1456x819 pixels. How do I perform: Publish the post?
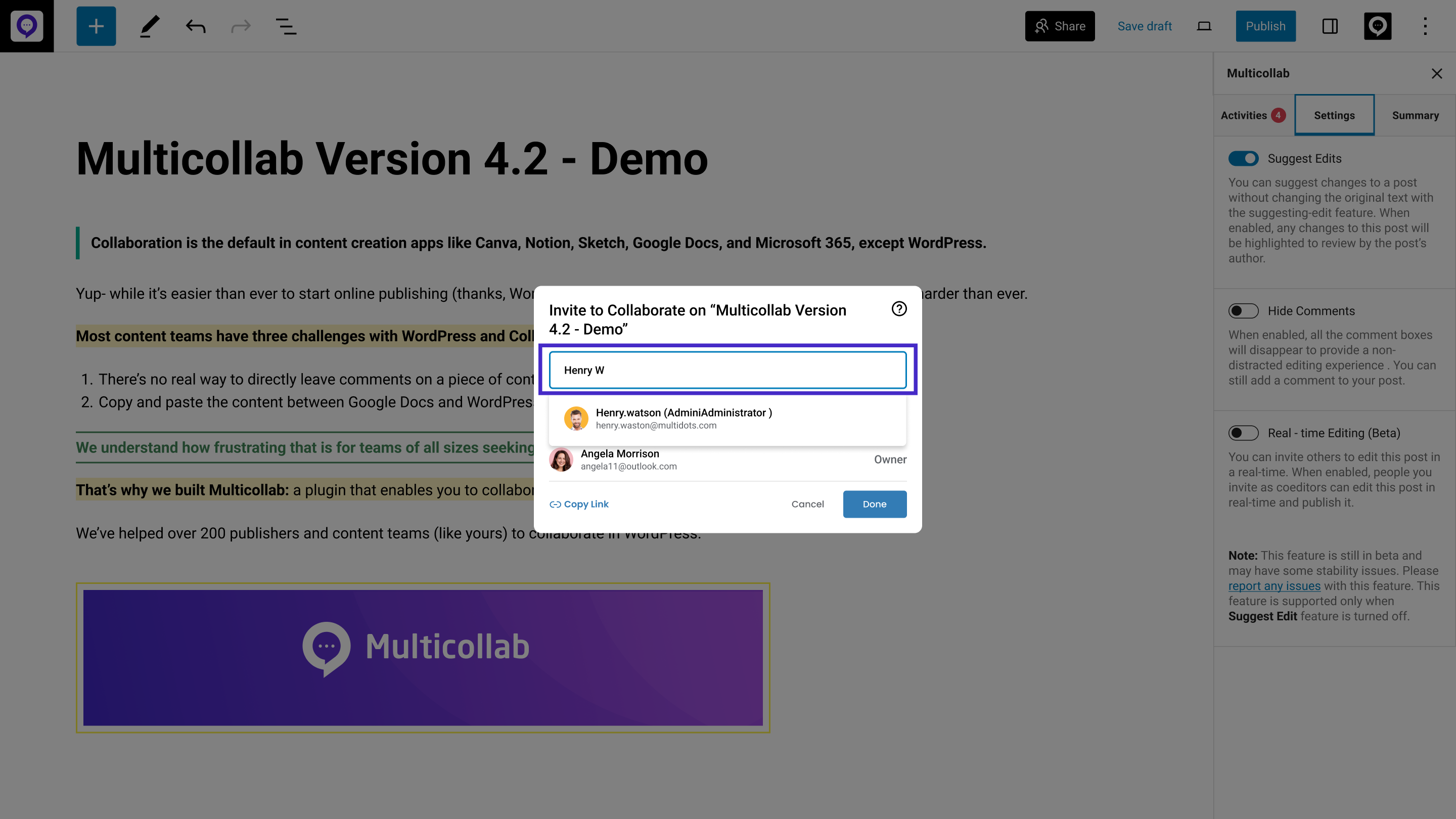[1265, 26]
